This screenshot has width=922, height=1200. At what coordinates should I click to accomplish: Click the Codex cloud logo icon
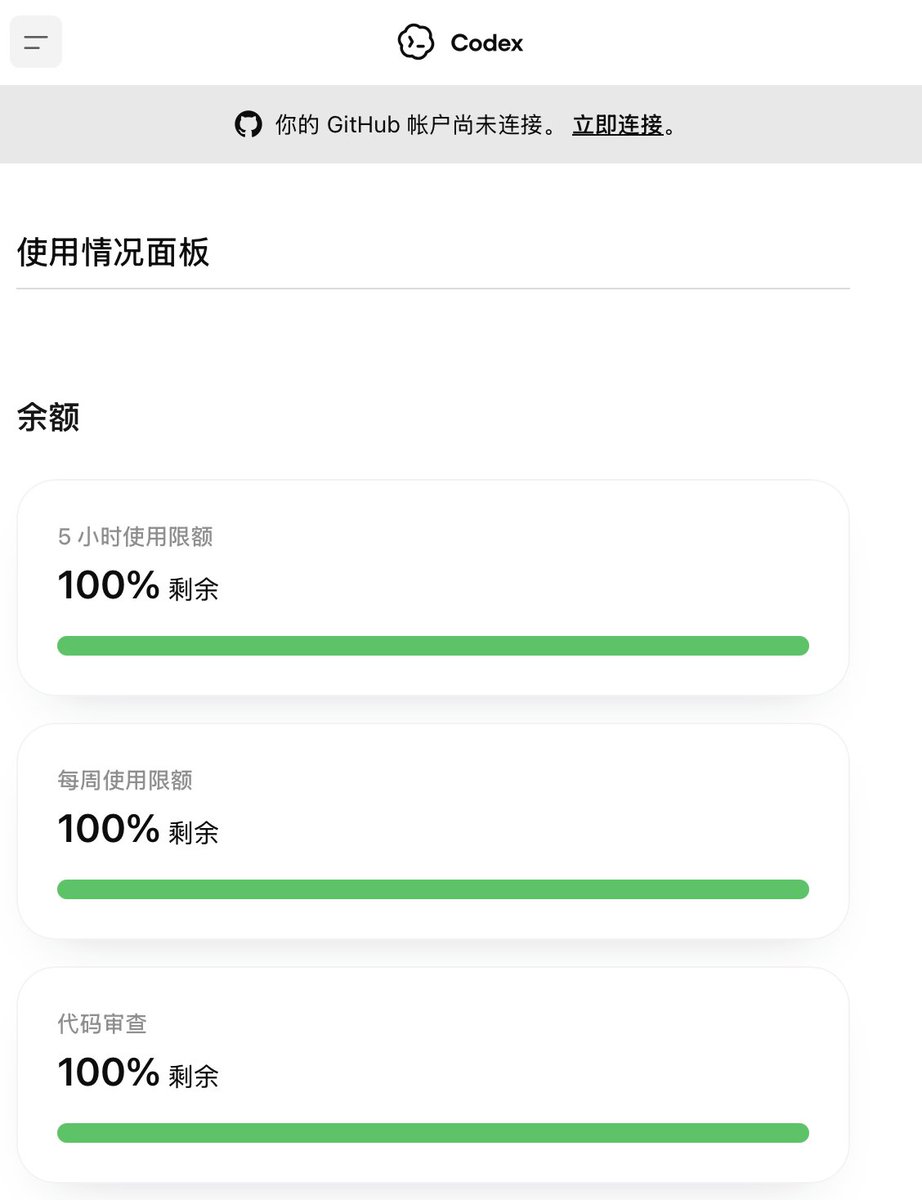416,42
